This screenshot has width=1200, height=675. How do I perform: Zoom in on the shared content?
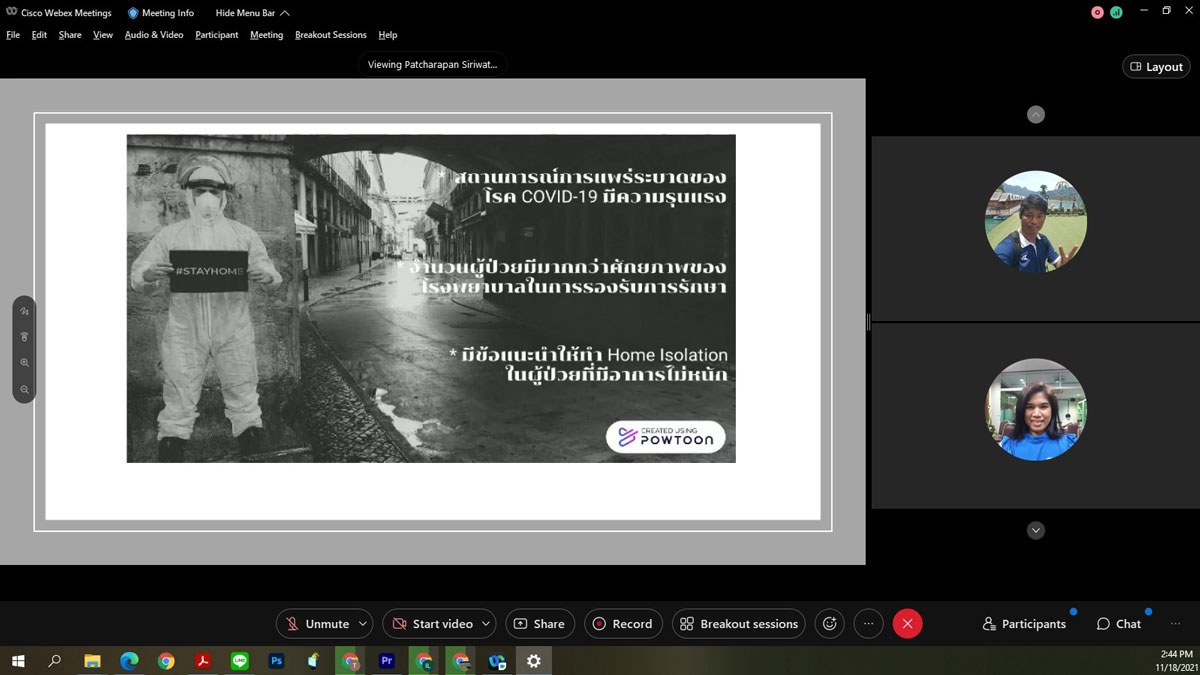coord(24,363)
